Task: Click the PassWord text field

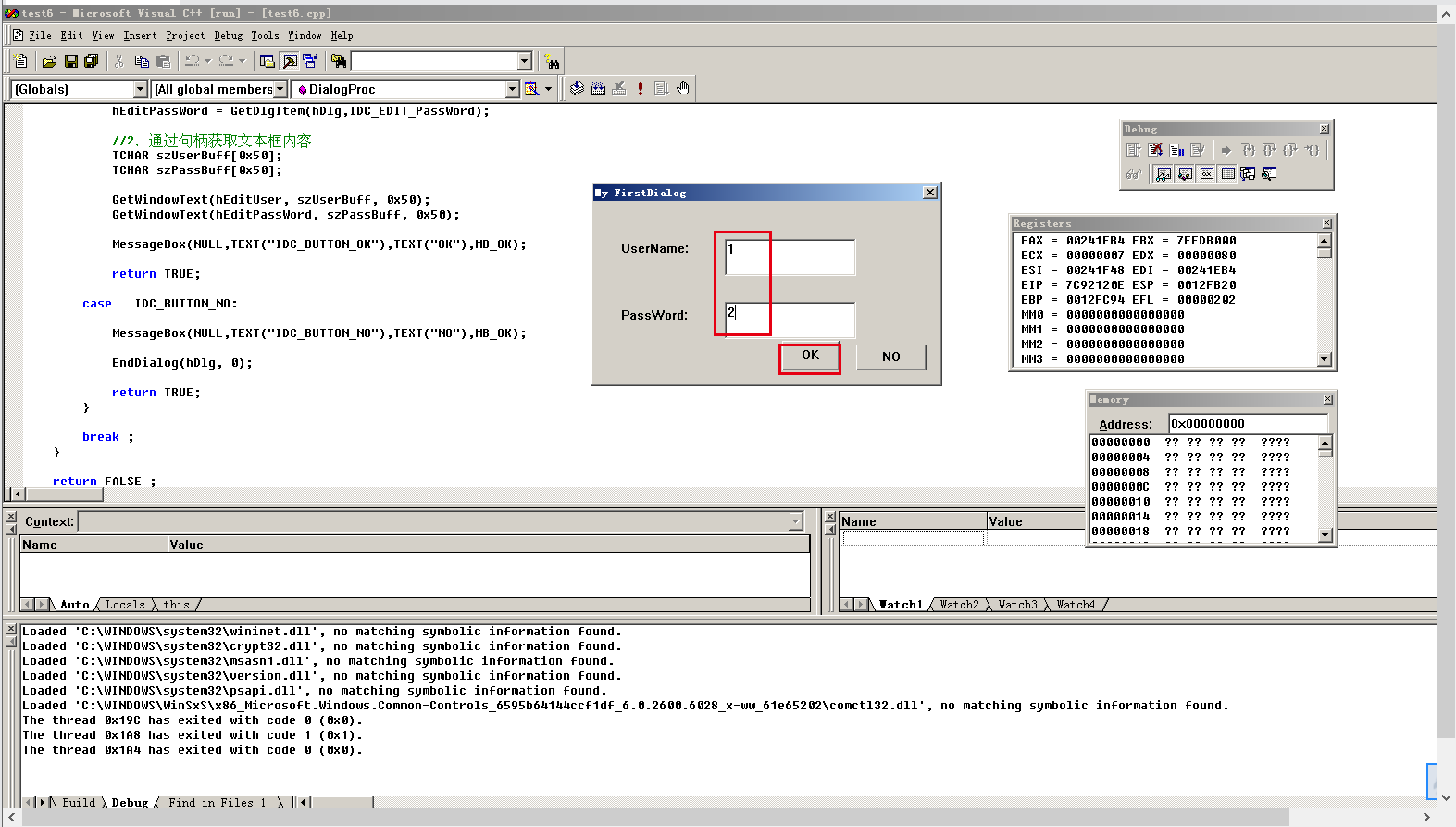Action: coord(790,320)
